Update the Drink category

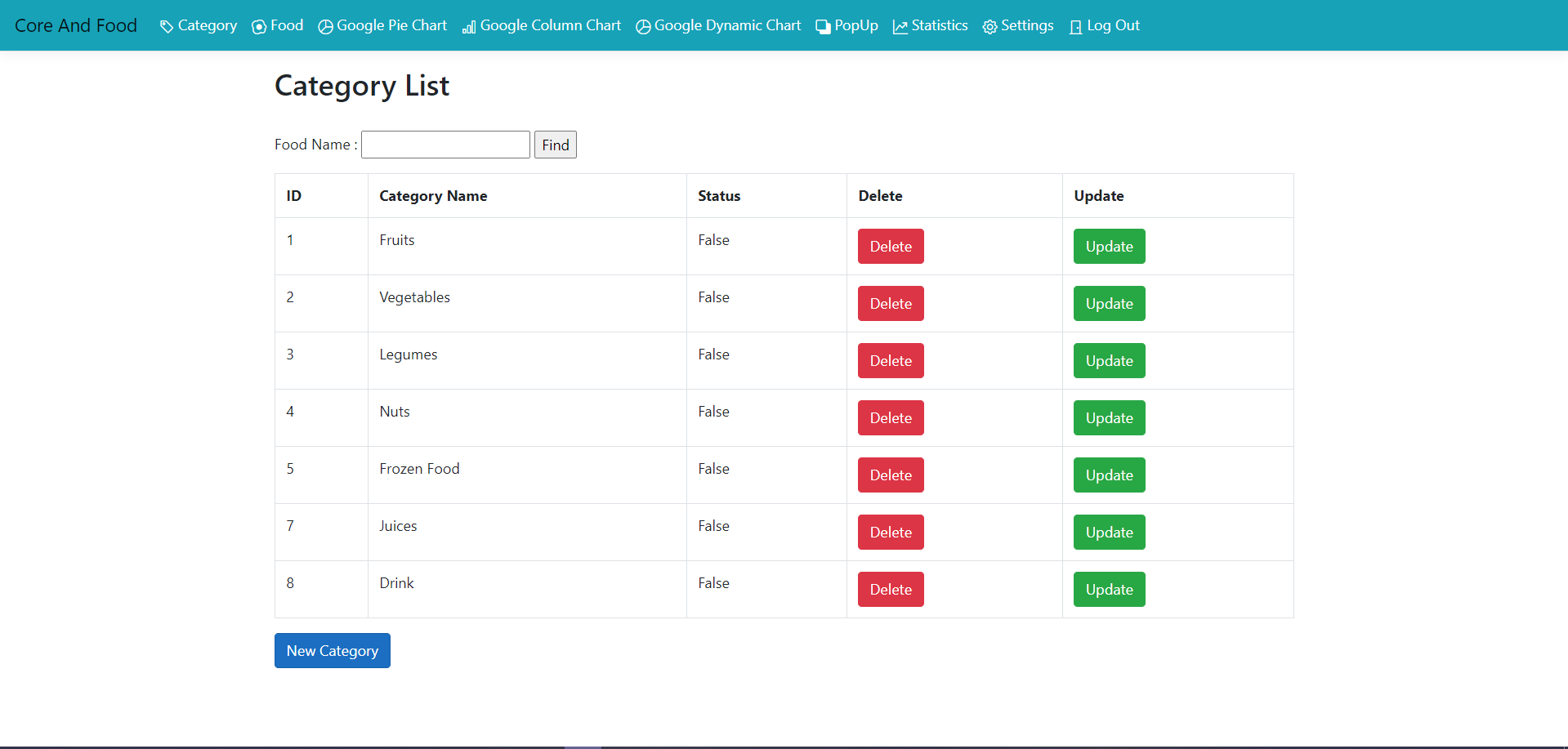(1109, 589)
